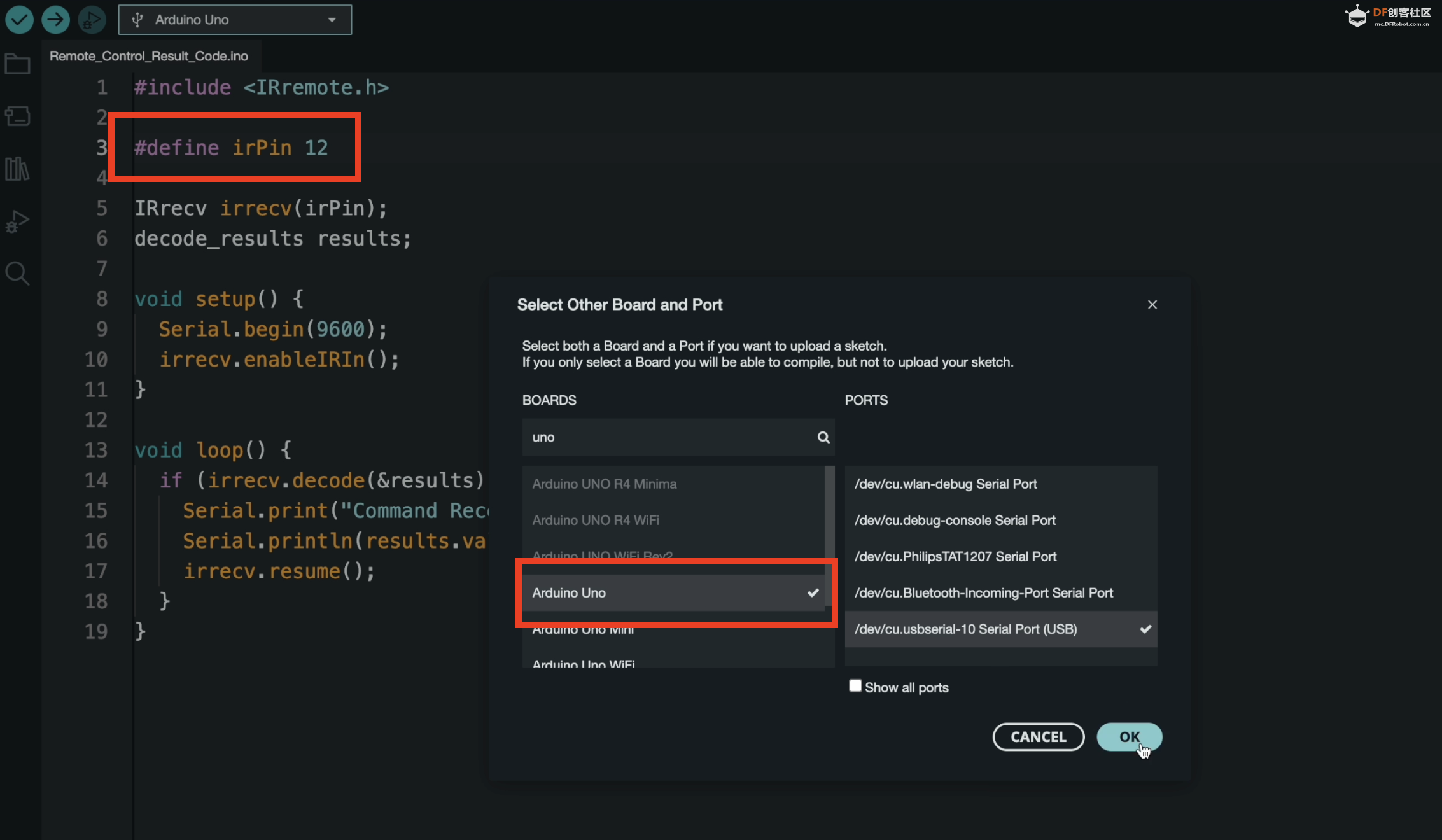The height and width of the screenshot is (840, 1442).
Task: Select /dev/cu.wlan-debug Serial Port
Action: point(1001,484)
